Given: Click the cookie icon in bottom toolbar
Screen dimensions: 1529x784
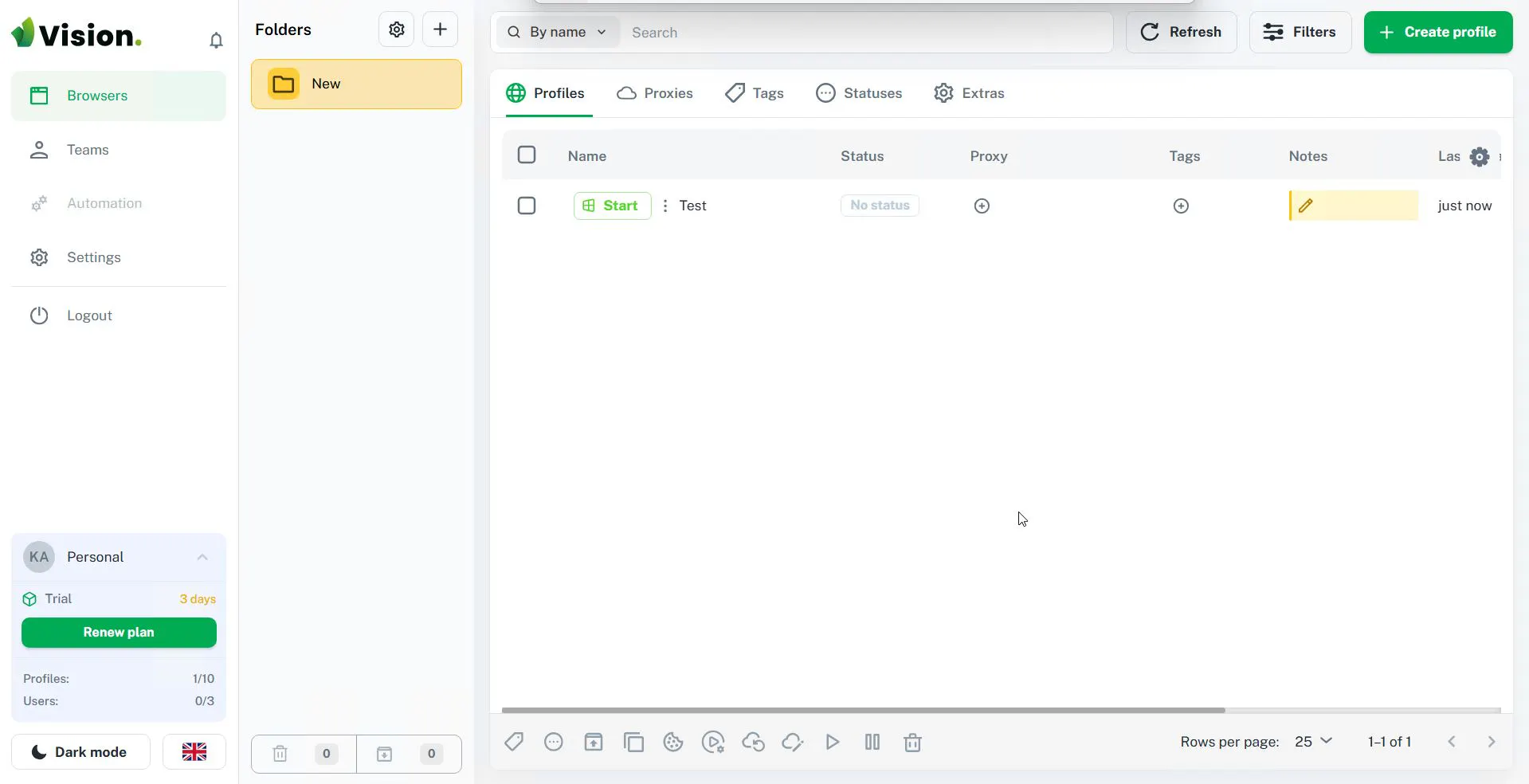Looking at the screenshot, I should [673, 742].
